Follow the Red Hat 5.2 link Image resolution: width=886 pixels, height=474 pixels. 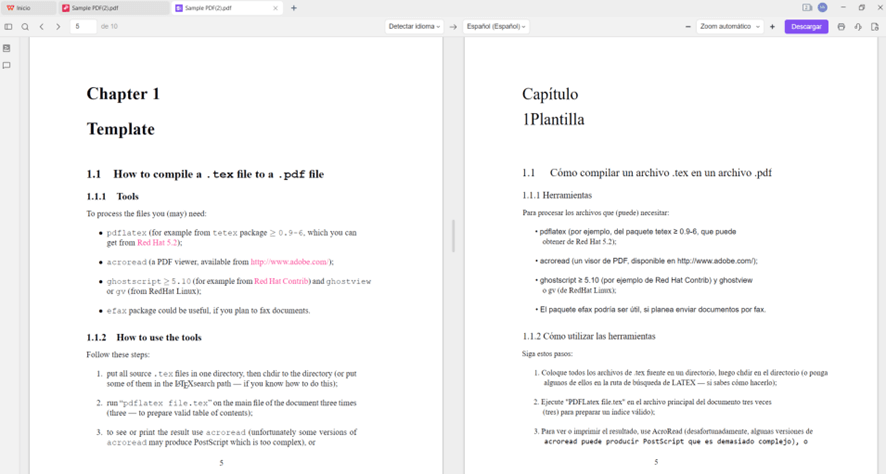point(157,243)
